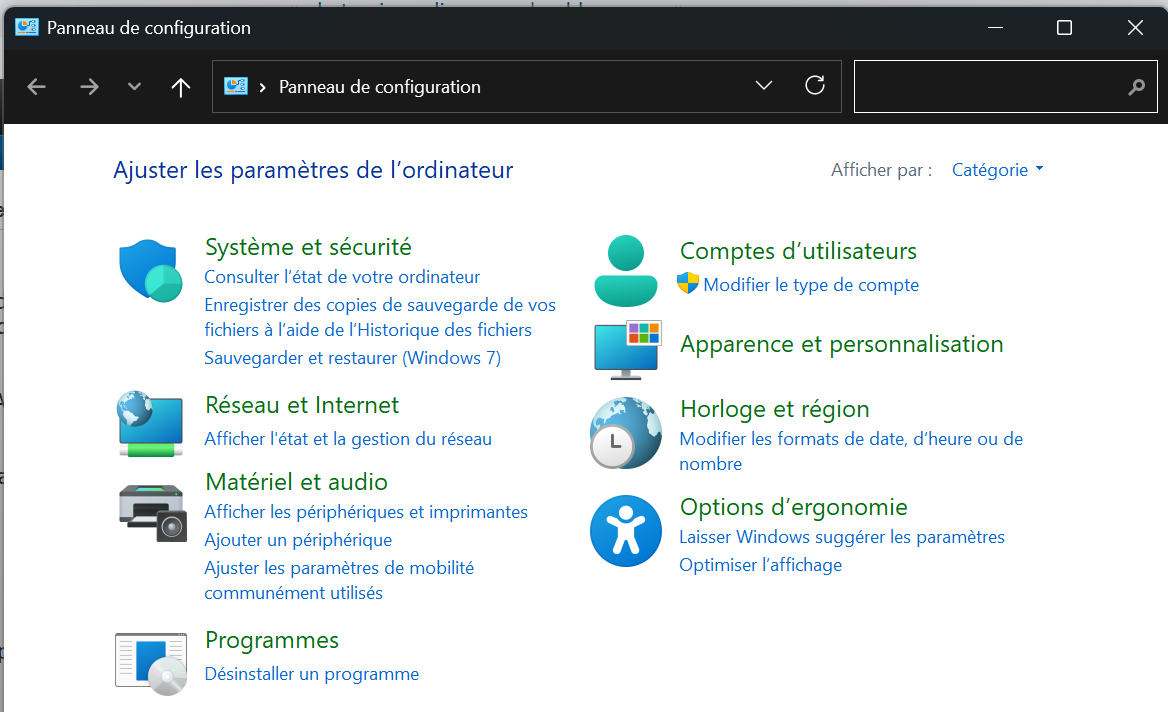
Task: Click the Horloge et région clock icon
Action: [625, 433]
